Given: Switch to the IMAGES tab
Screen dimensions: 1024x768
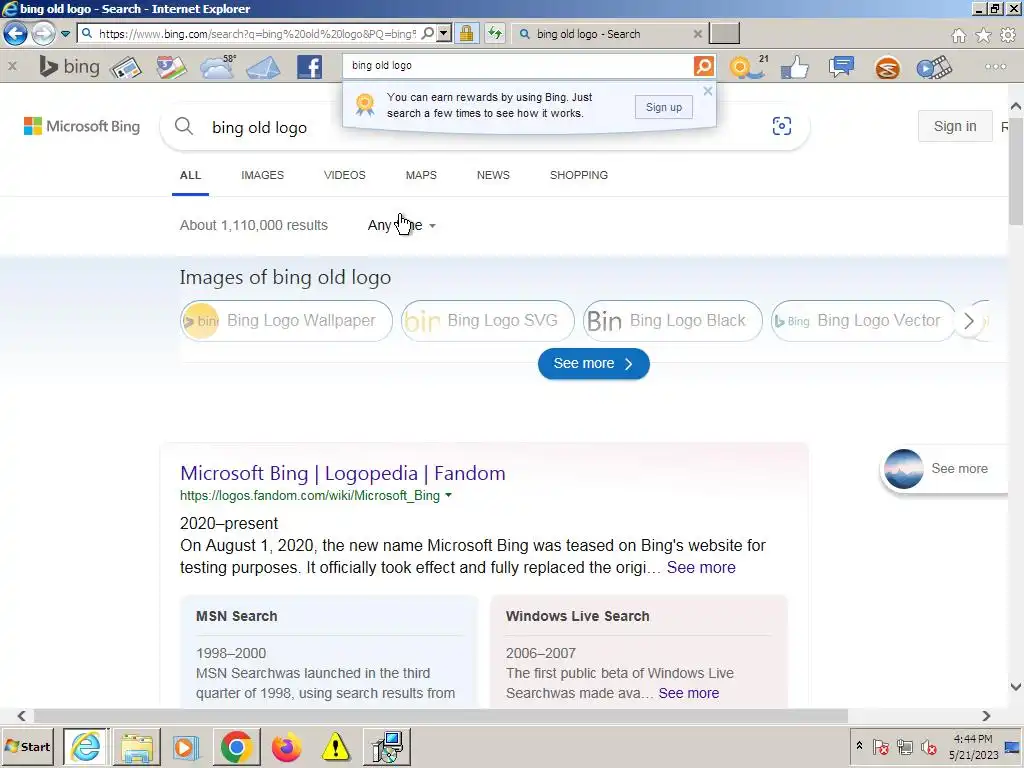Looking at the screenshot, I should (263, 175).
